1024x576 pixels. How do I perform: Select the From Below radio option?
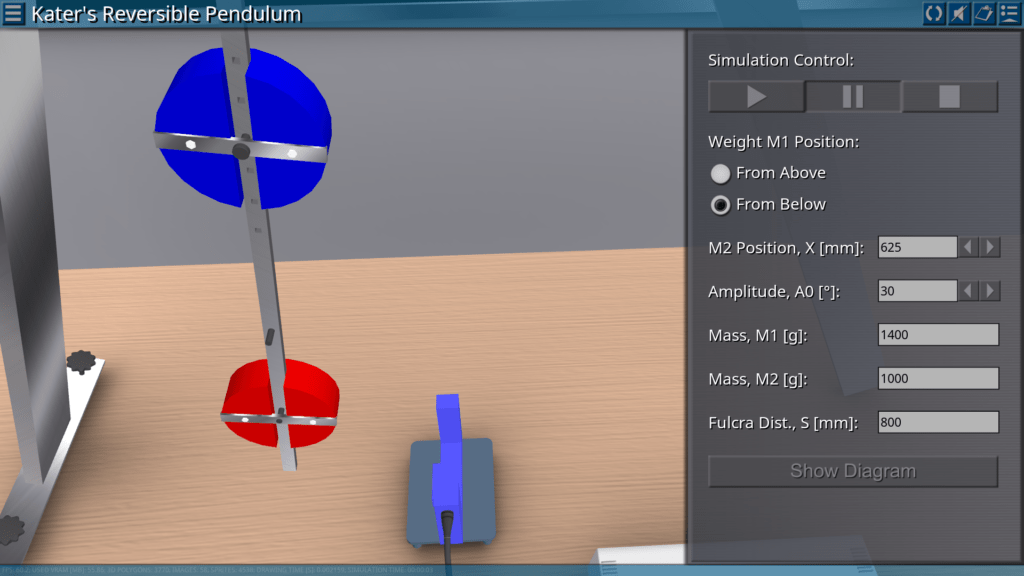tap(720, 205)
